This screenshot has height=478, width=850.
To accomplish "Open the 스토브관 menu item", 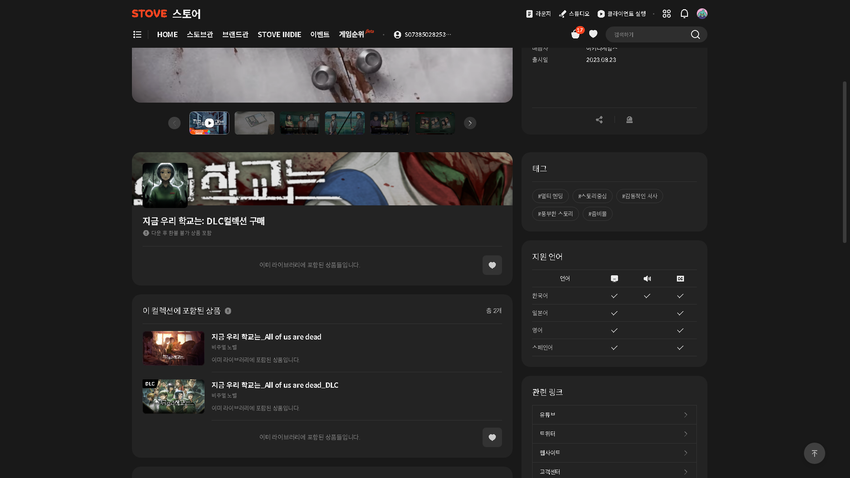I will (199, 34).
